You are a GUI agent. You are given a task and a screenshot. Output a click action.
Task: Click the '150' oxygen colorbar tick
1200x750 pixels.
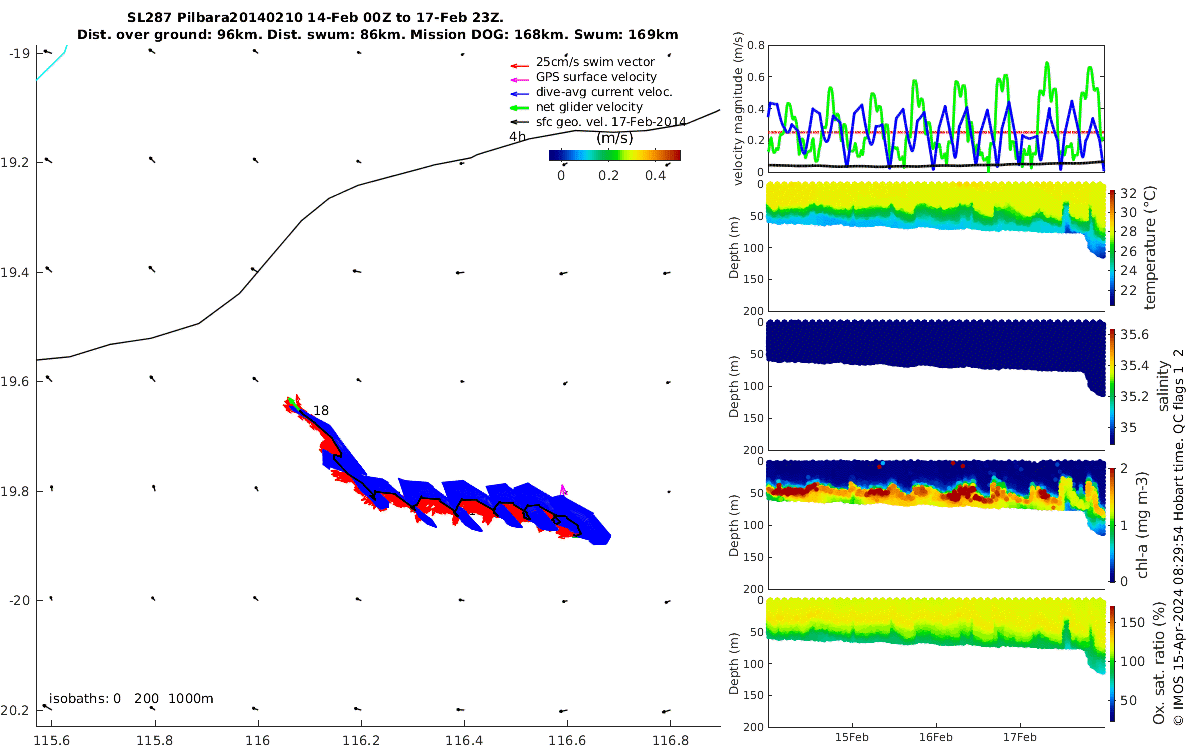[x=1131, y=621]
